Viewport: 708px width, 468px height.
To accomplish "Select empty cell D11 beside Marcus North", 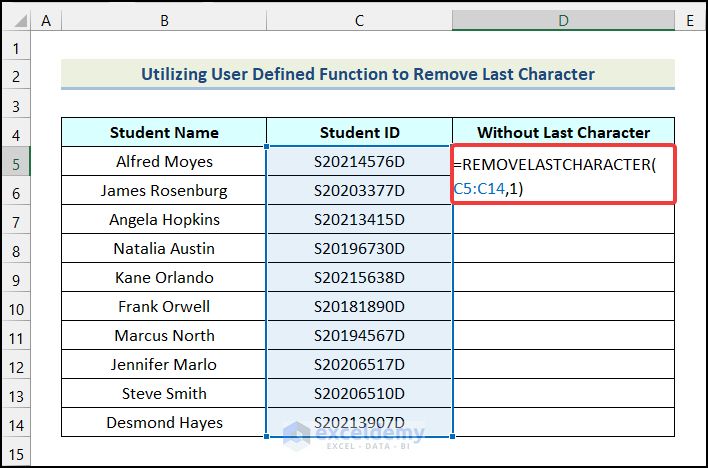I will pyautogui.click(x=564, y=335).
